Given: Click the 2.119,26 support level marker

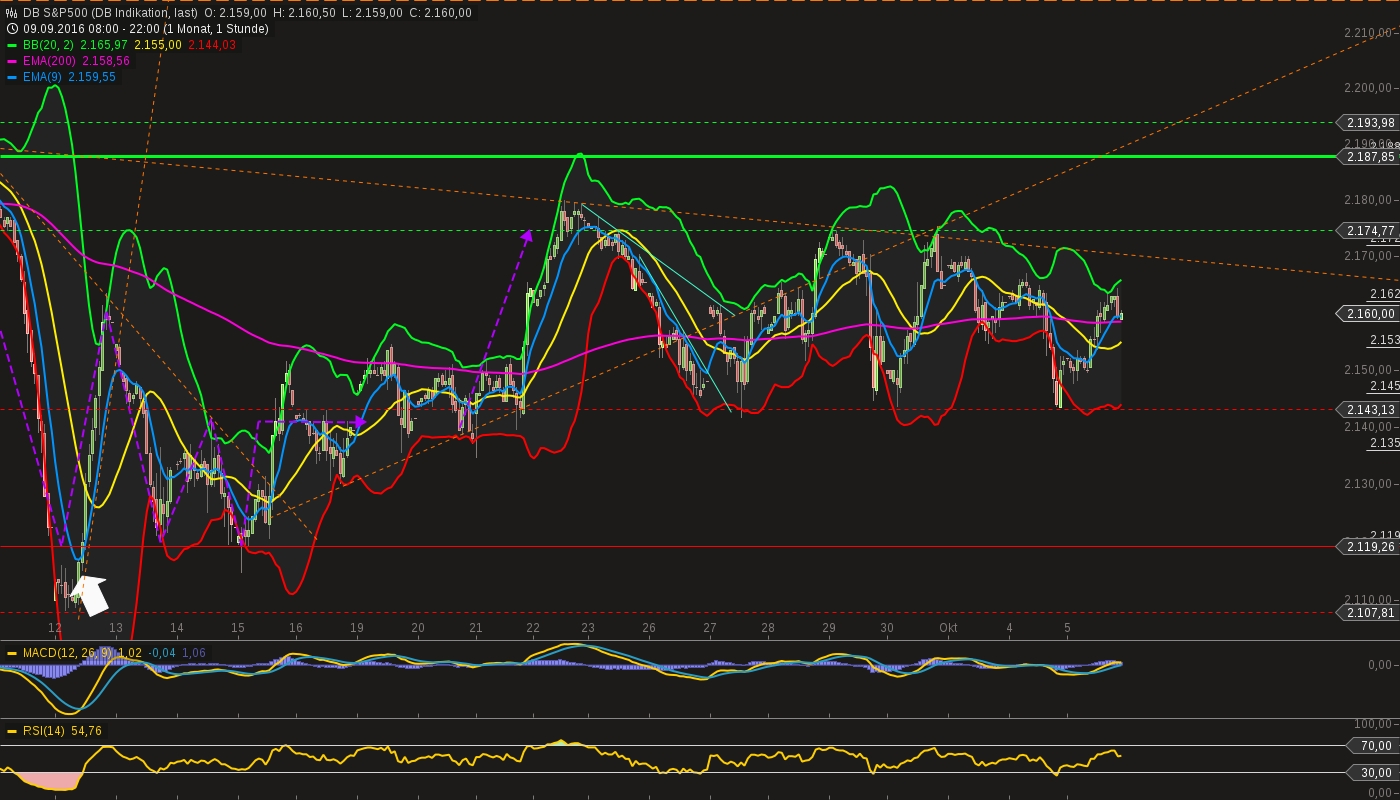Looking at the screenshot, I should (1368, 547).
